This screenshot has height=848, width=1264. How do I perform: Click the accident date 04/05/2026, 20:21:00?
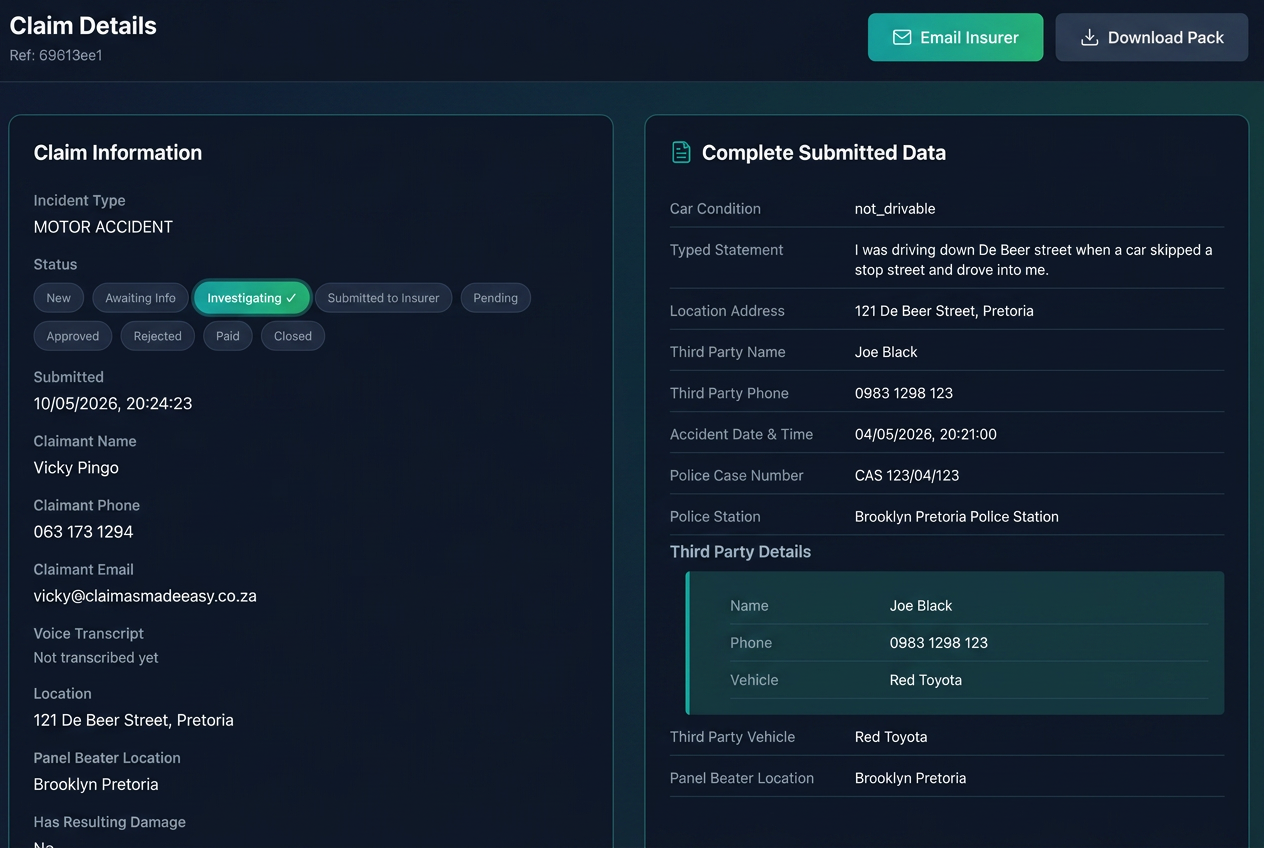[926, 434]
